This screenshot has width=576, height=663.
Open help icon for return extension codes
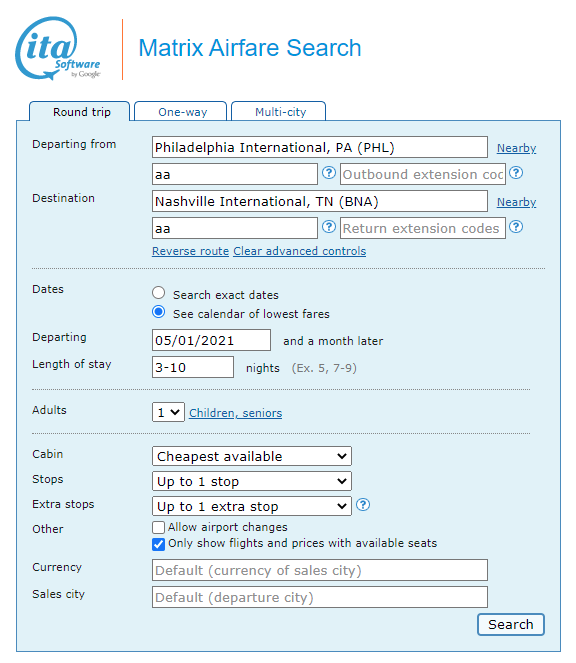[x=516, y=227]
